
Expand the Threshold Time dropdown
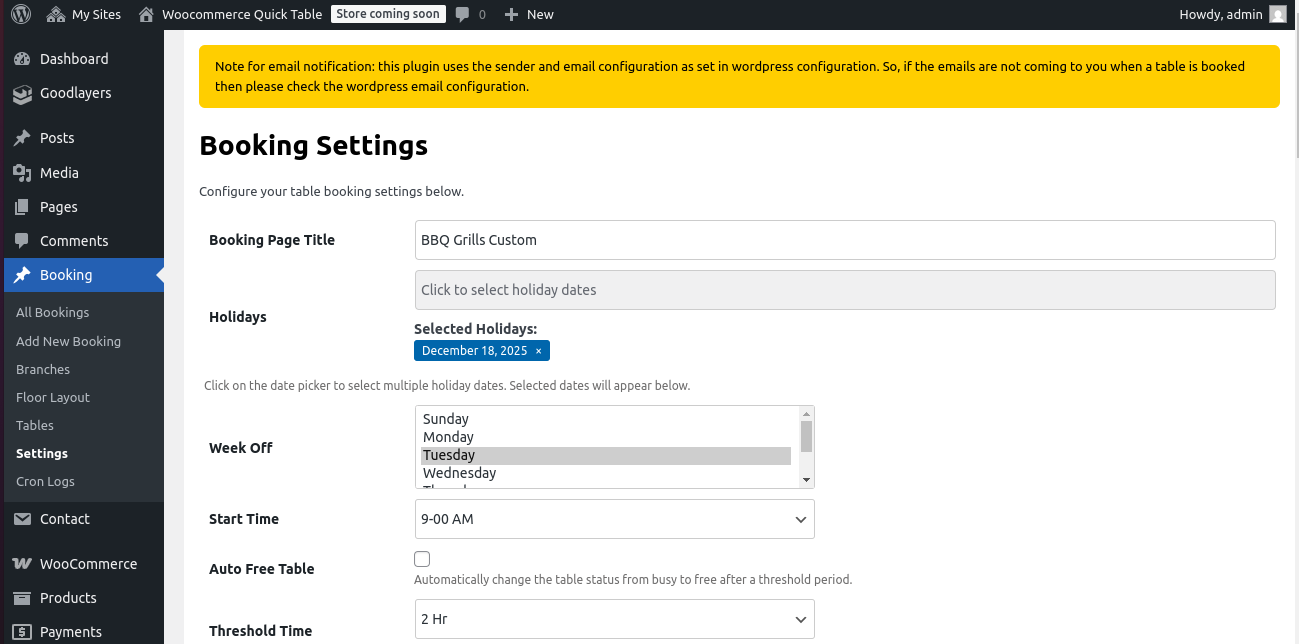tap(614, 619)
